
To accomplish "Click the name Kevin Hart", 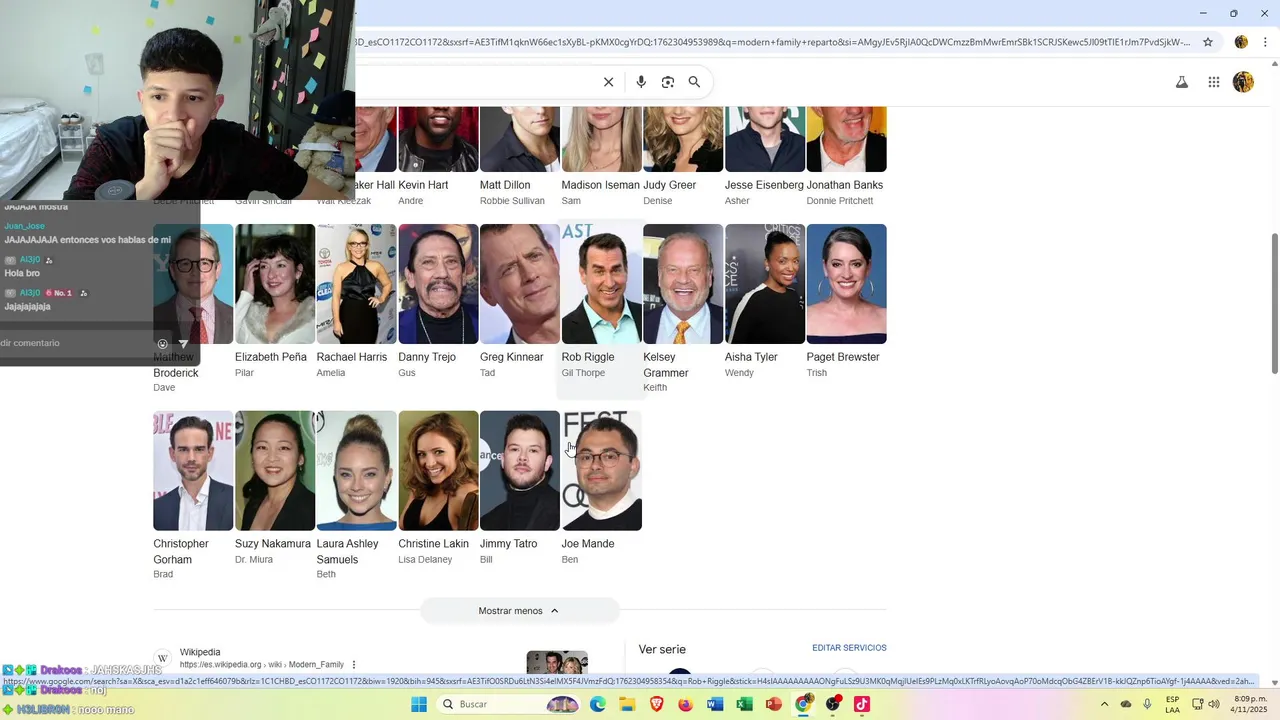I will coord(423,185).
